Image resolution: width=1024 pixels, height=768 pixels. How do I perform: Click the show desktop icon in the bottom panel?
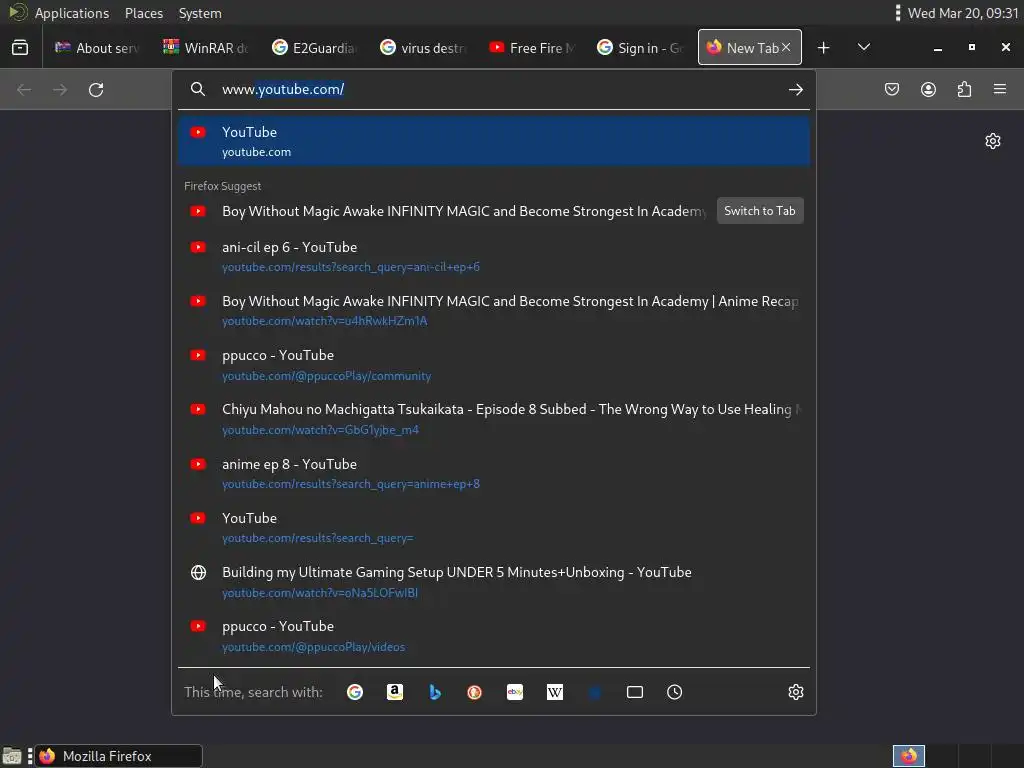(x=12, y=756)
